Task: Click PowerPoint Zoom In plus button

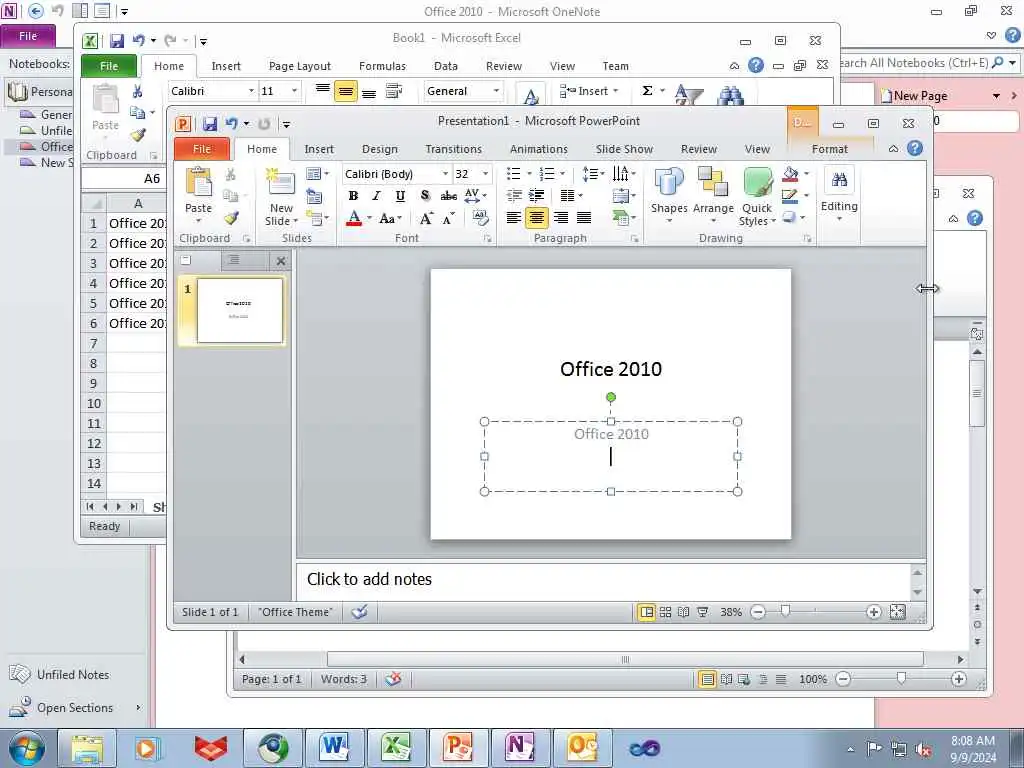Action: click(874, 612)
